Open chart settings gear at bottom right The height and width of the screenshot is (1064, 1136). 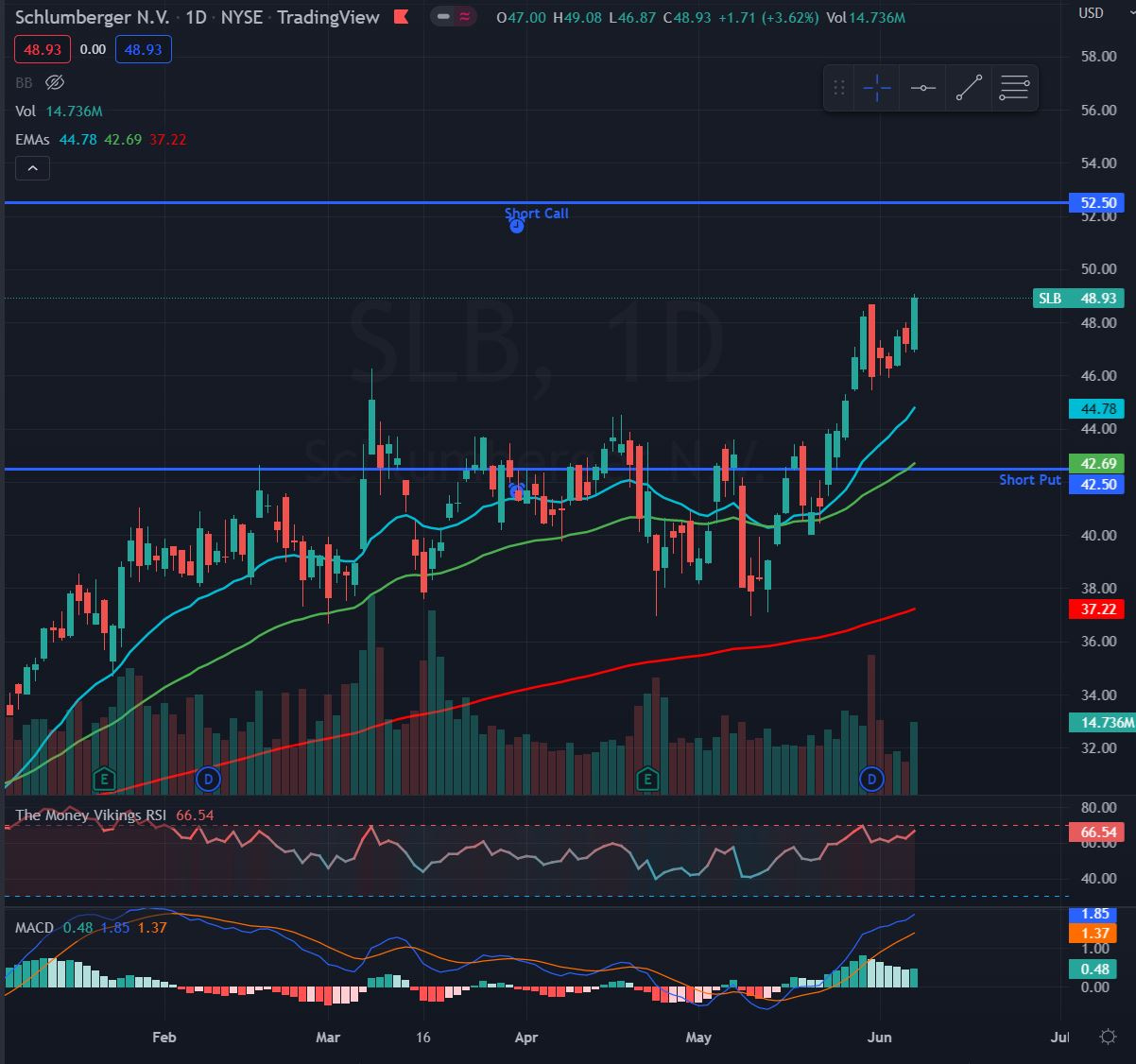(1109, 1037)
